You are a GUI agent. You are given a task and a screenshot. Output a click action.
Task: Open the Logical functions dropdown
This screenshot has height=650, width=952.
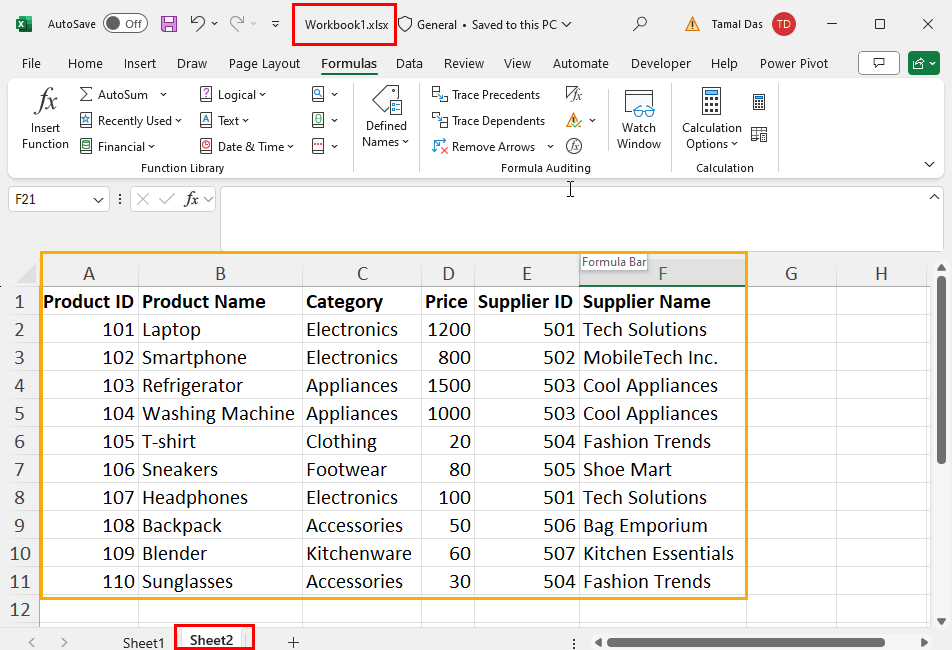tap(233, 94)
